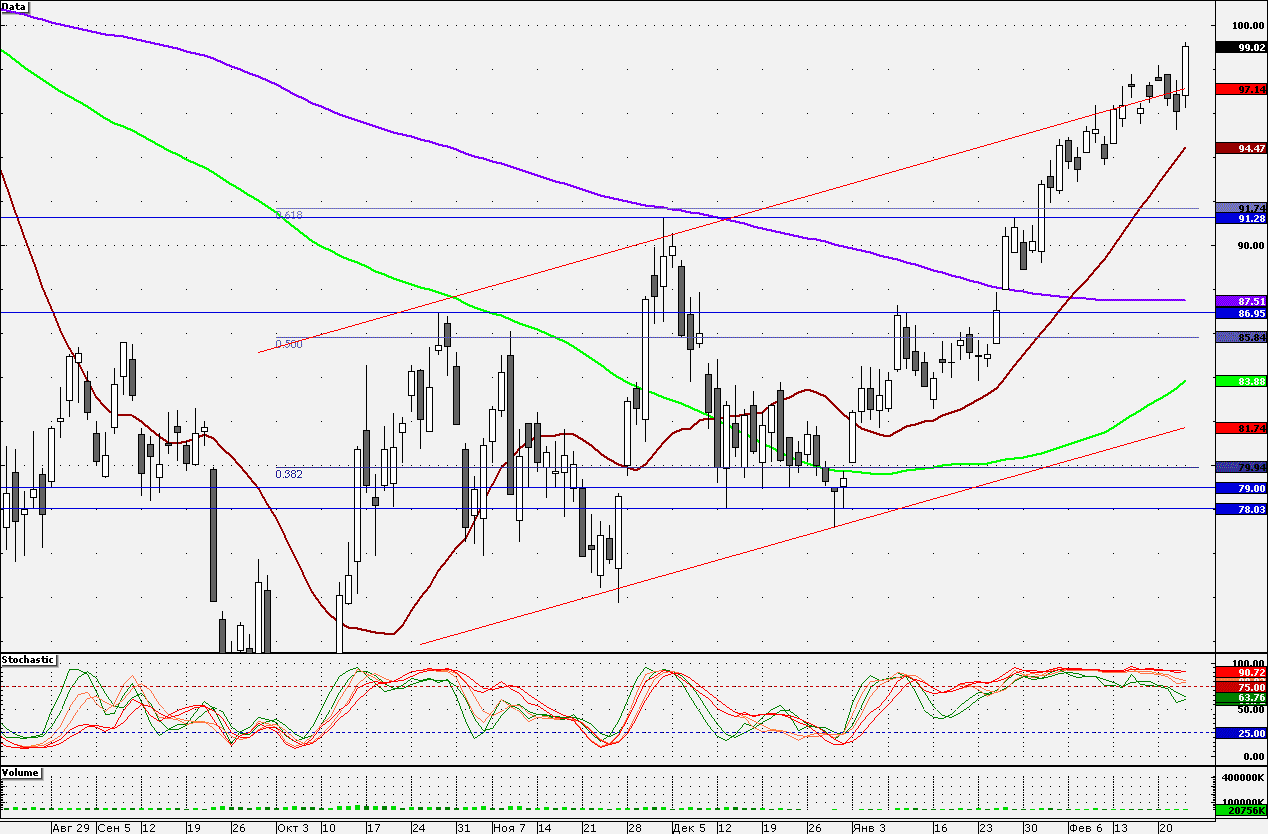The height and width of the screenshot is (834, 1268).
Task: Select the 20 date label on the time axis
Action: coord(1166,828)
